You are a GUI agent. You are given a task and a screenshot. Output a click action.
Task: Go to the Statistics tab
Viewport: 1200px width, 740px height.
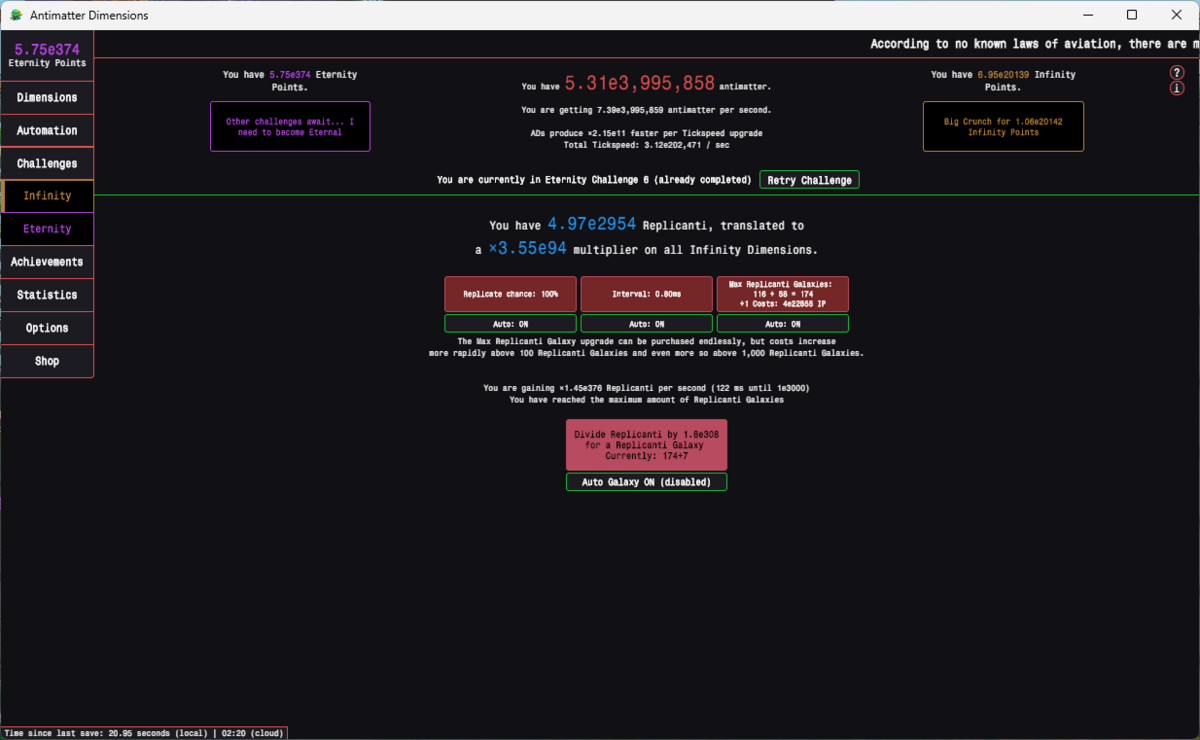pyautogui.click(x=47, y=295)
